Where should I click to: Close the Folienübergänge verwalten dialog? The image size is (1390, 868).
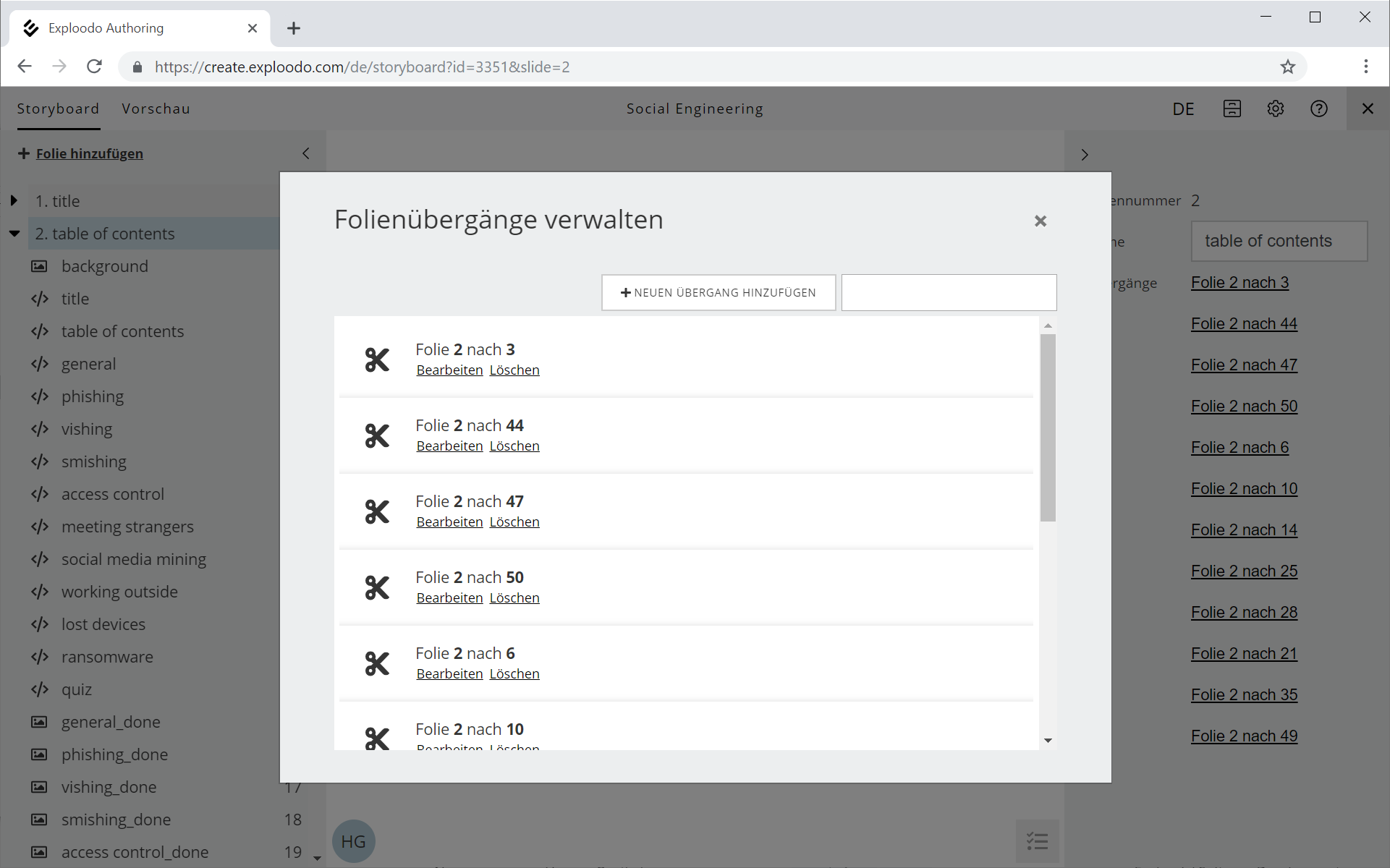1040,221
